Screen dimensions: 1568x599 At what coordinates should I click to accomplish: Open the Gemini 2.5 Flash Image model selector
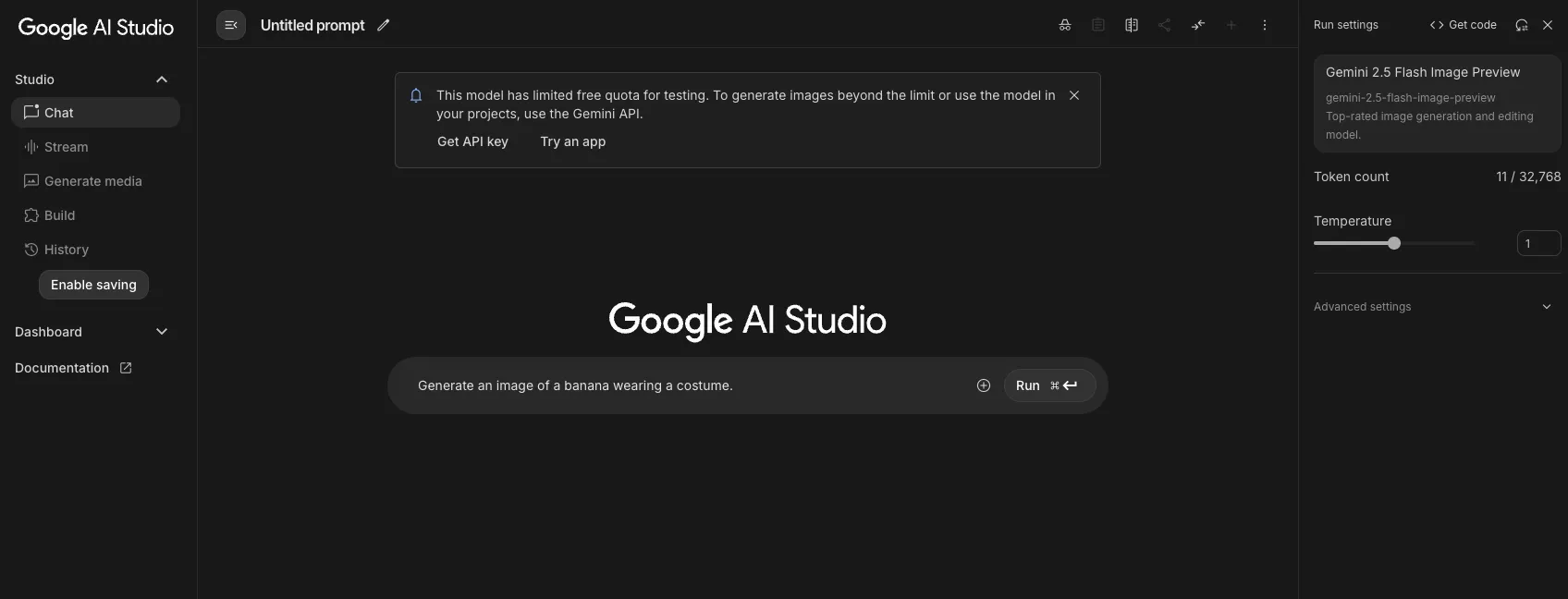tap(1437, 103)
